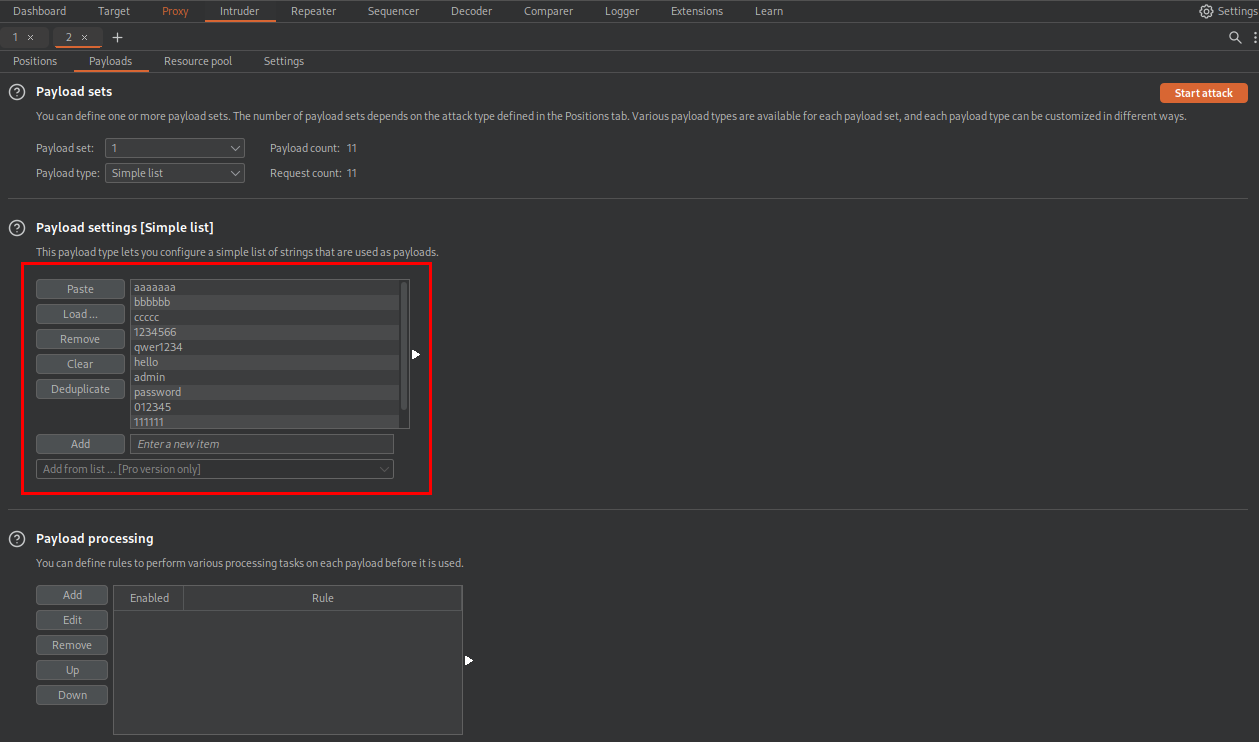Select payload 'ccccc' in list
Viewport: 1259px width, 742px height.
(x=265, y=317)
